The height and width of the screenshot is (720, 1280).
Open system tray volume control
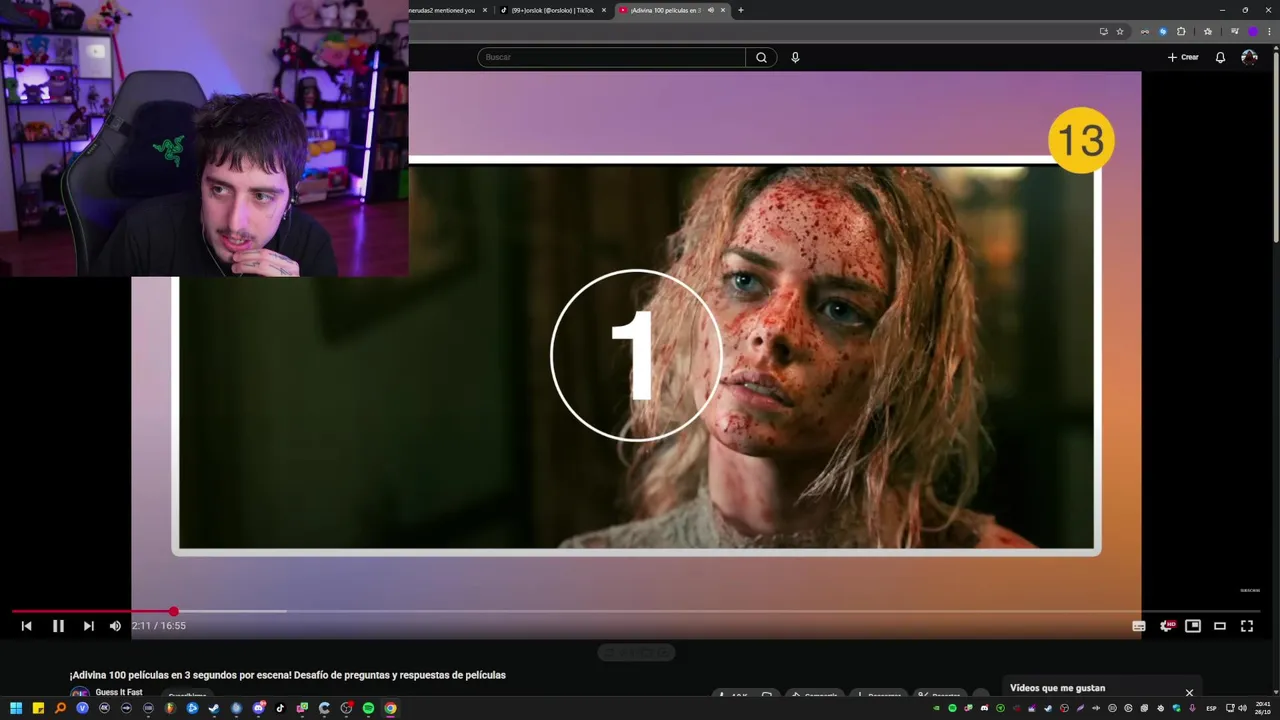pos(1241,708)
